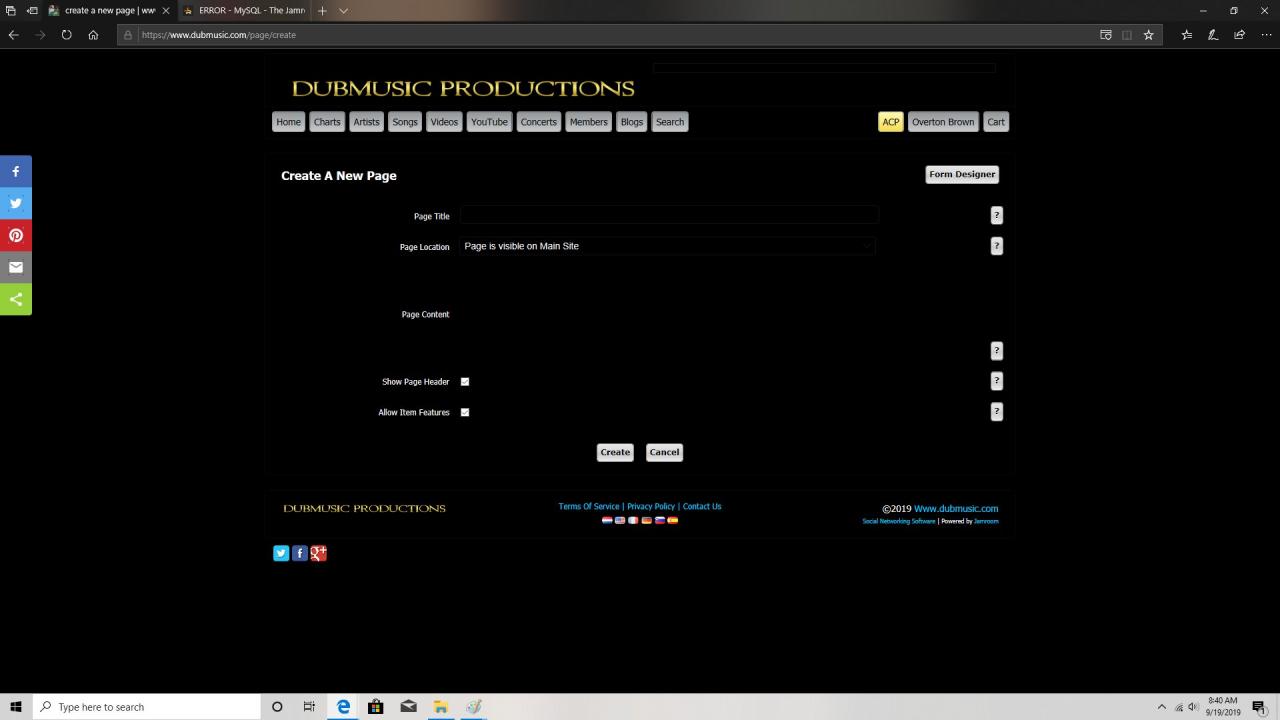Open the Concerts menu item
This screenshot has height=720, width=1280.
539,122
